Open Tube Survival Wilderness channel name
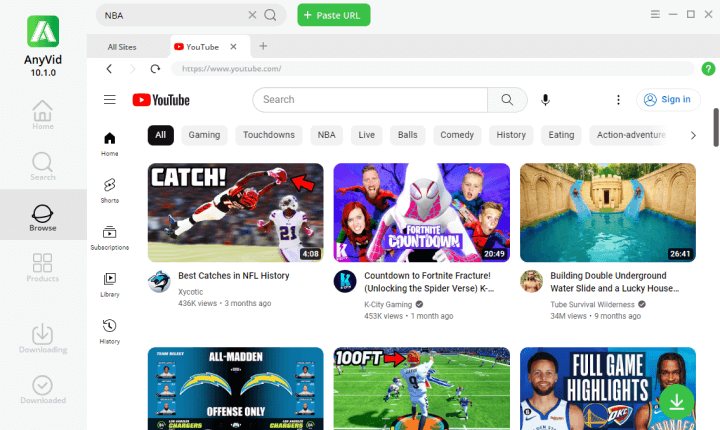Screen dimensions: 720x430 tap(592, 305)
